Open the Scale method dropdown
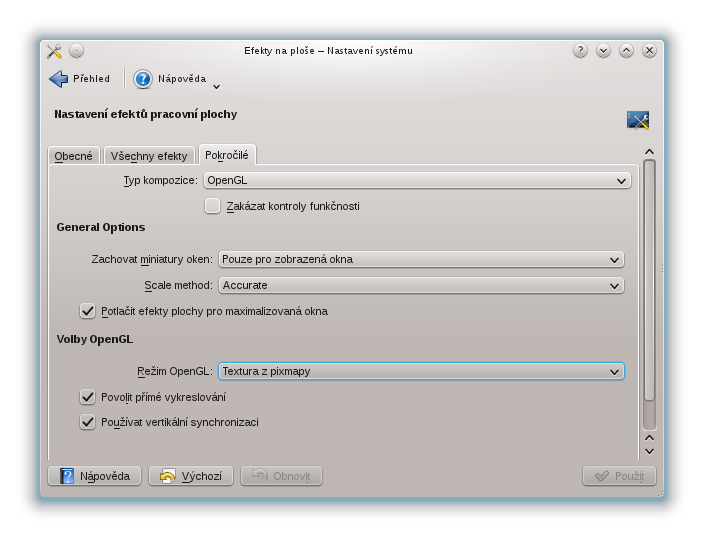 click(421, 286)
